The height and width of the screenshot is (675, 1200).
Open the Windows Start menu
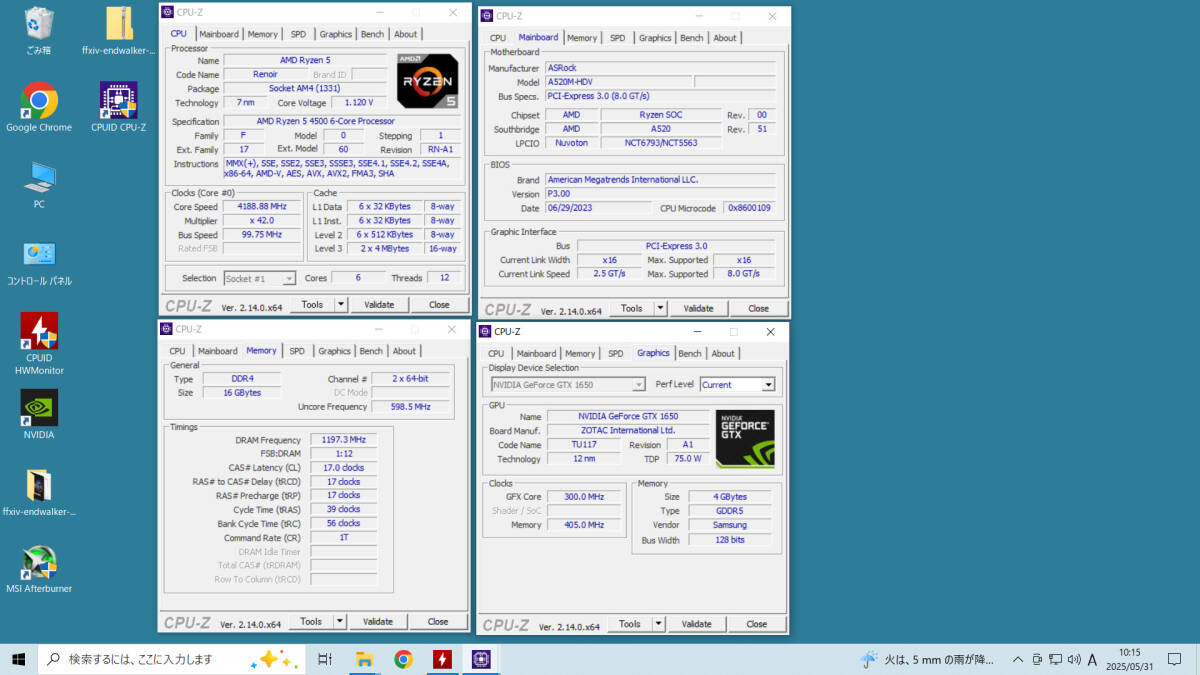coord(18,659)
